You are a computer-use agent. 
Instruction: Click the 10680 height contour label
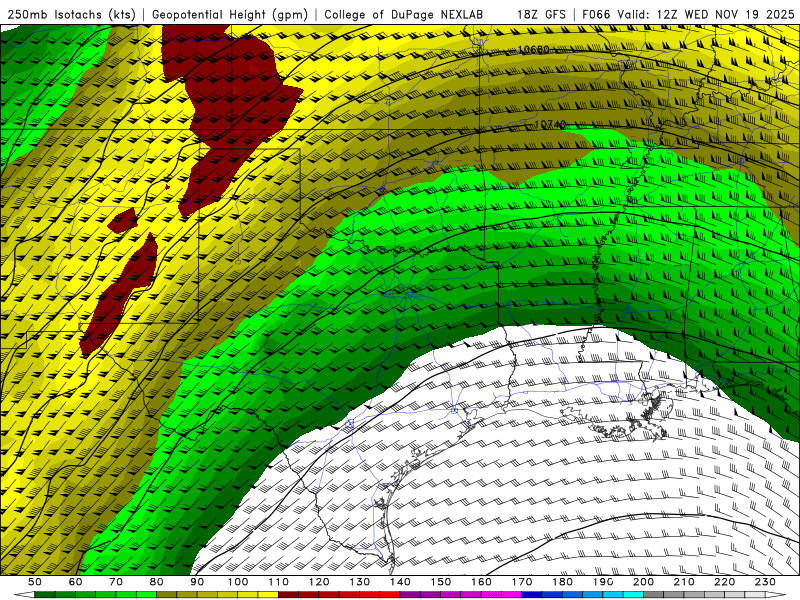pos(534,49)
